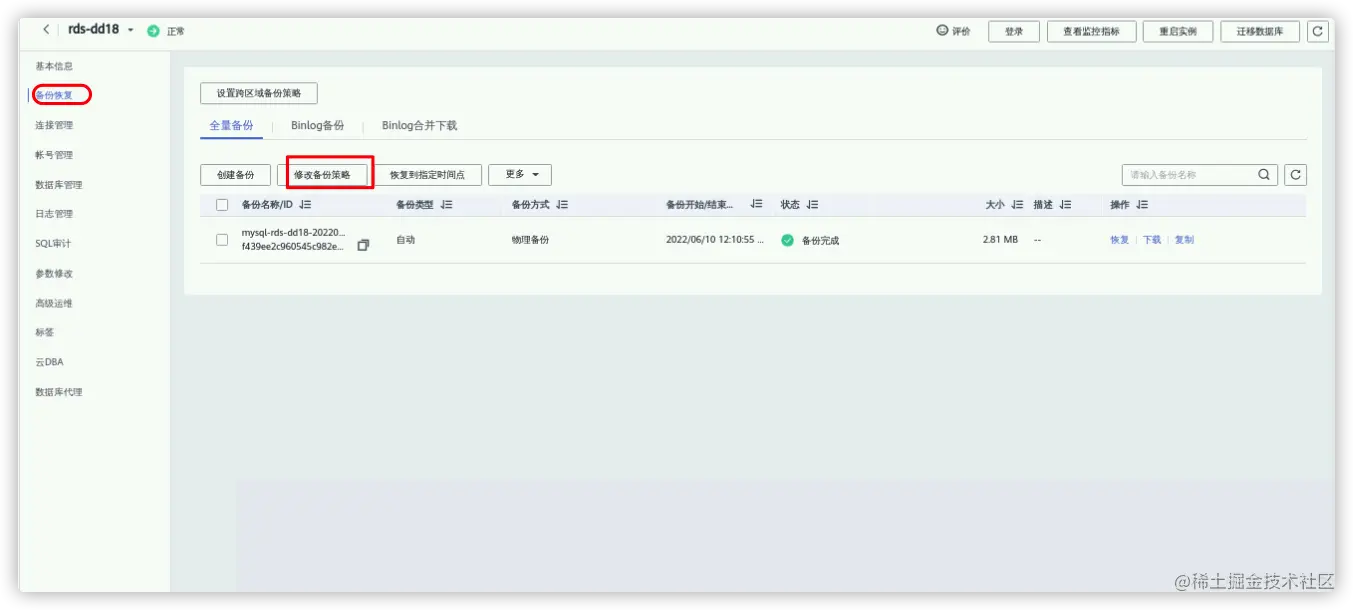Toggle the select-all checkbox in table header
The image size is (1353, 610).
222,205
